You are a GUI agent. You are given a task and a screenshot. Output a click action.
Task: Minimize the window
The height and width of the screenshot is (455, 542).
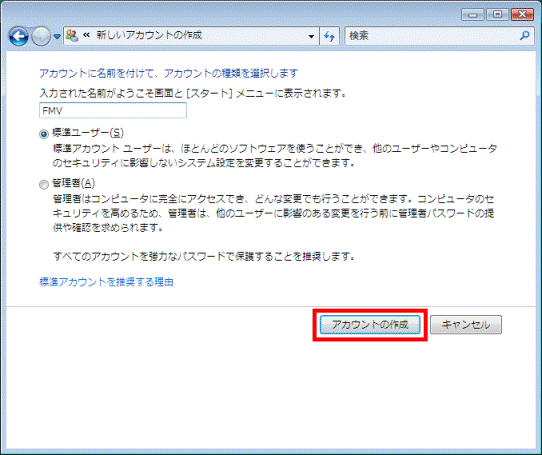tap(473, 15)
